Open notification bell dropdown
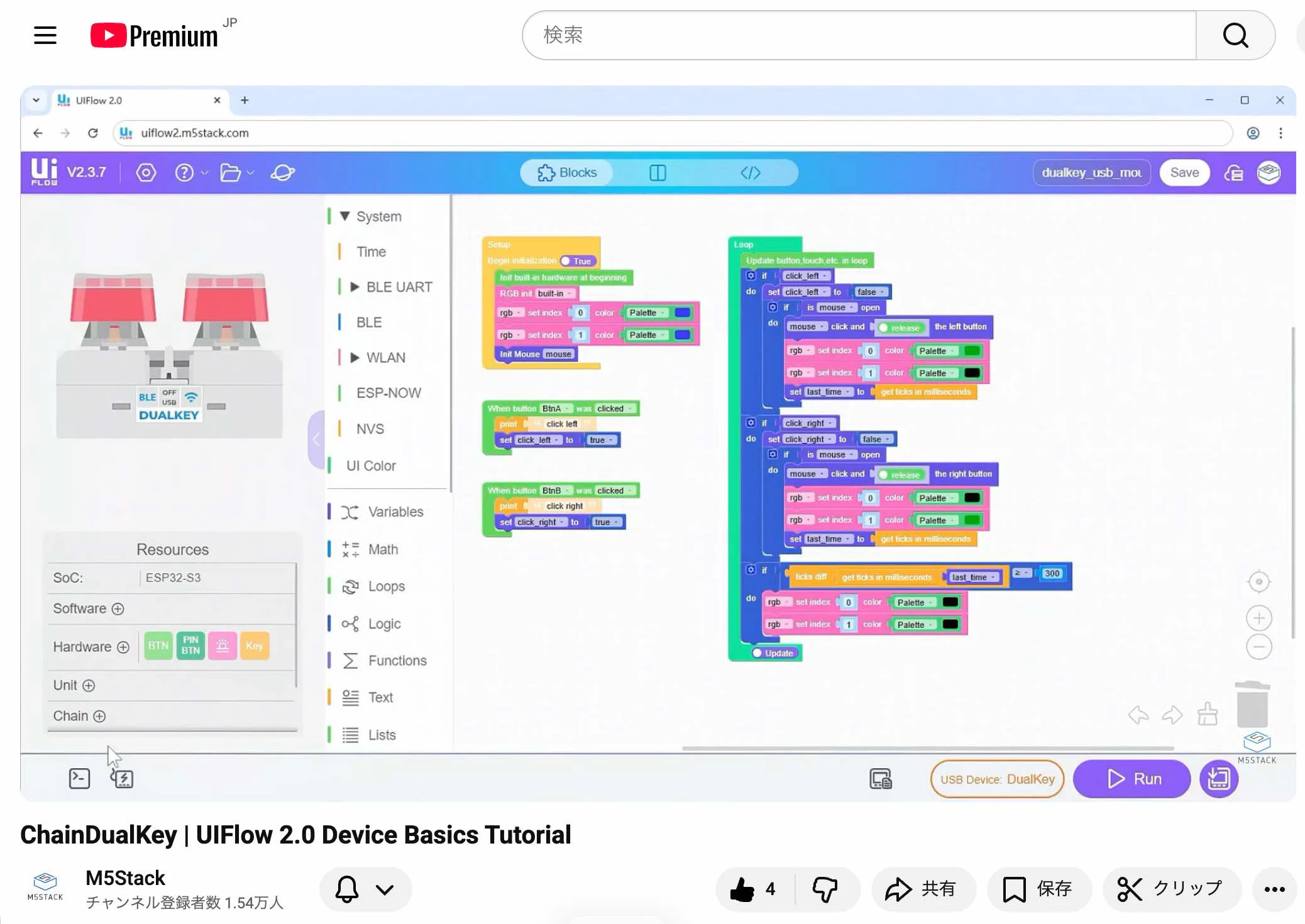This screenshot has height=924, width=1305. coord(365,889)
